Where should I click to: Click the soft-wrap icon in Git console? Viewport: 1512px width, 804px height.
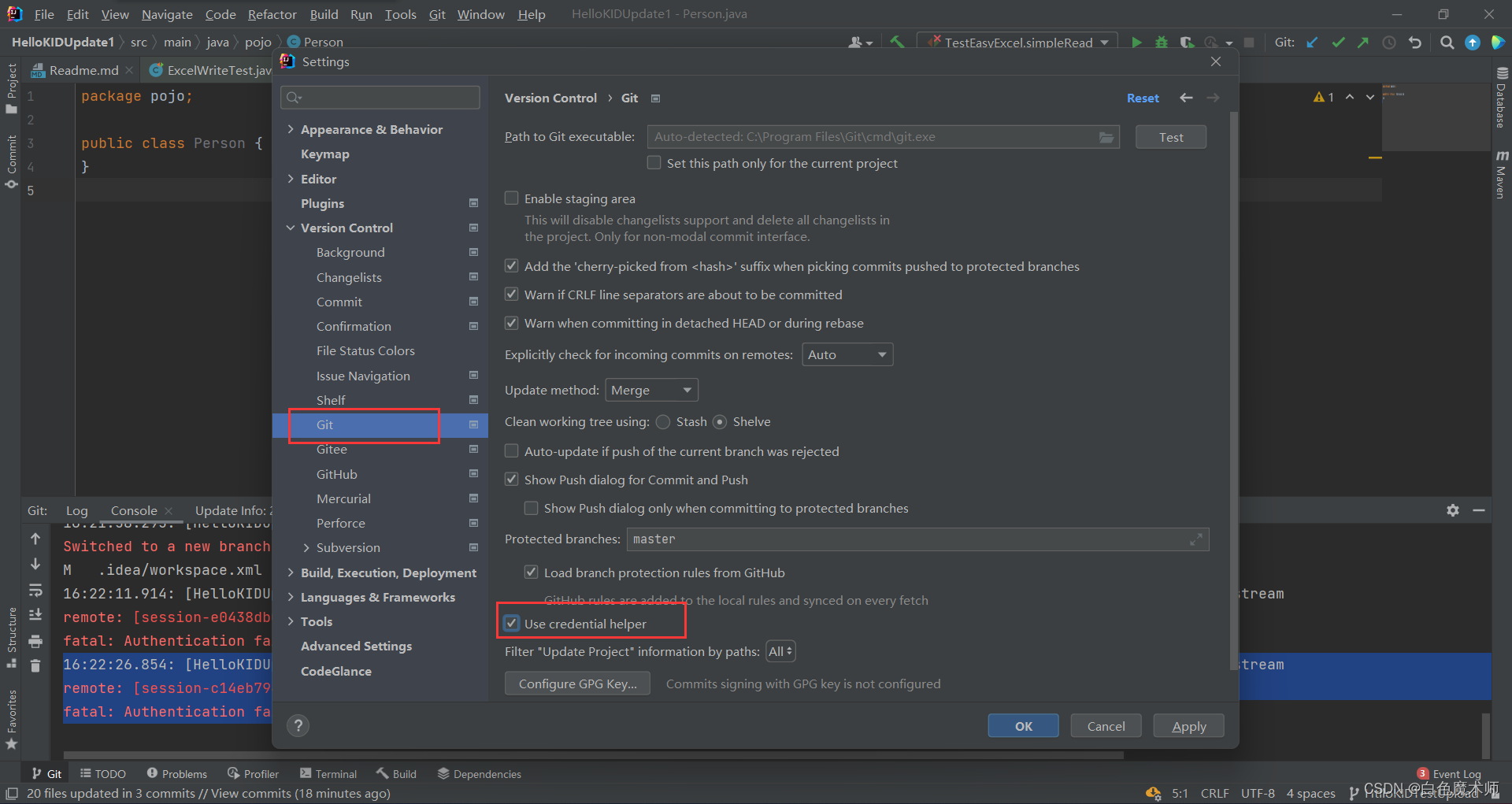35,590
